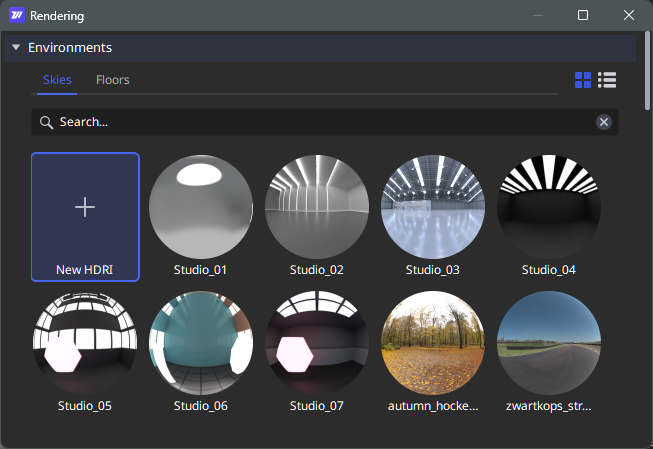Switch to list view layout

(607, 80)
